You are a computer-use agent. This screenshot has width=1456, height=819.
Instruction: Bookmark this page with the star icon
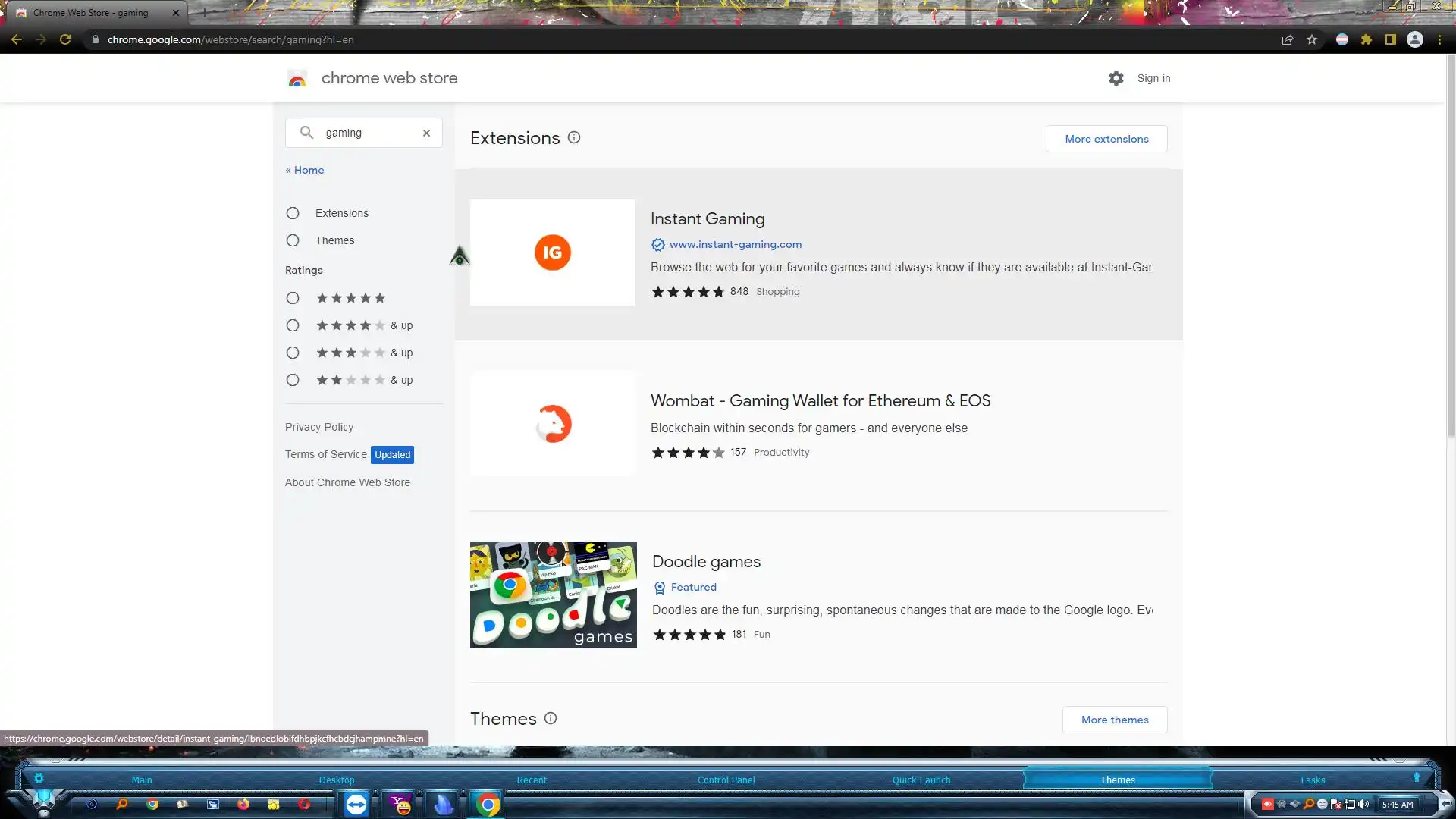pos(1312,39)
